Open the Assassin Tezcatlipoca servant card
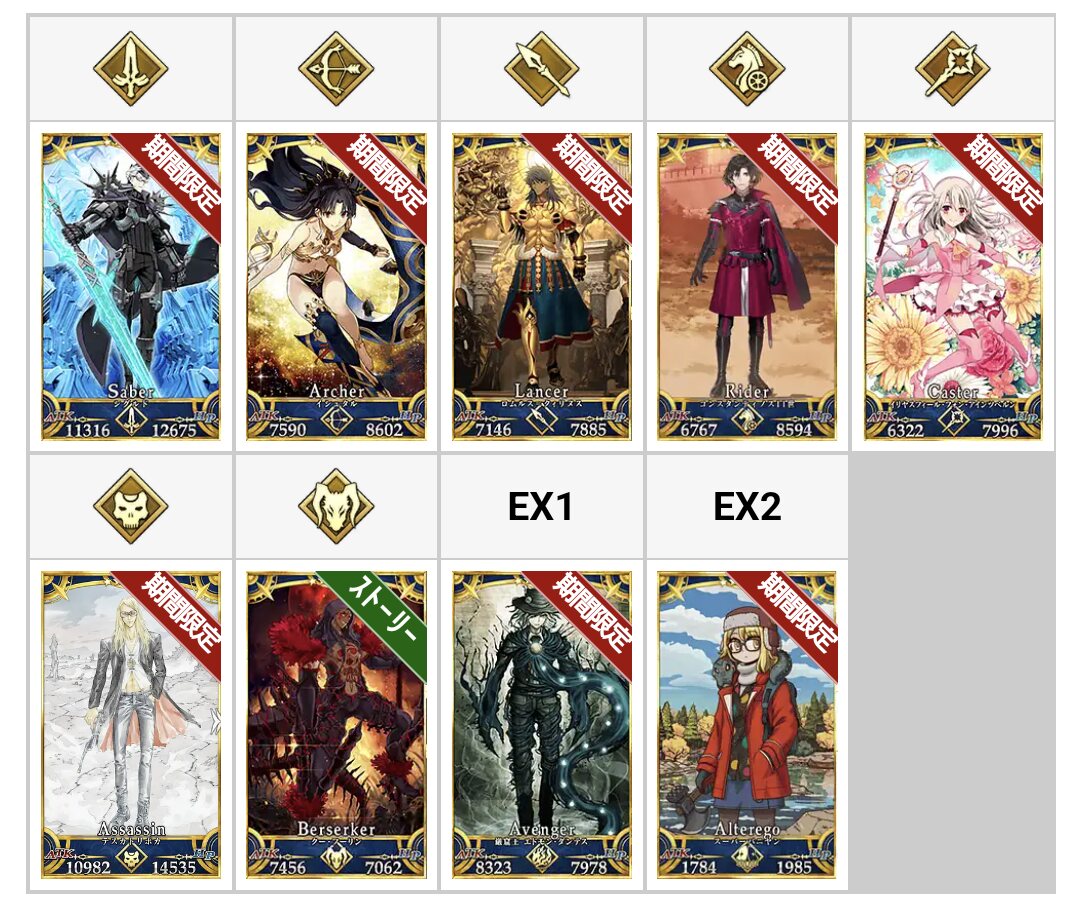1080x910 pixels. pos(131,725)
